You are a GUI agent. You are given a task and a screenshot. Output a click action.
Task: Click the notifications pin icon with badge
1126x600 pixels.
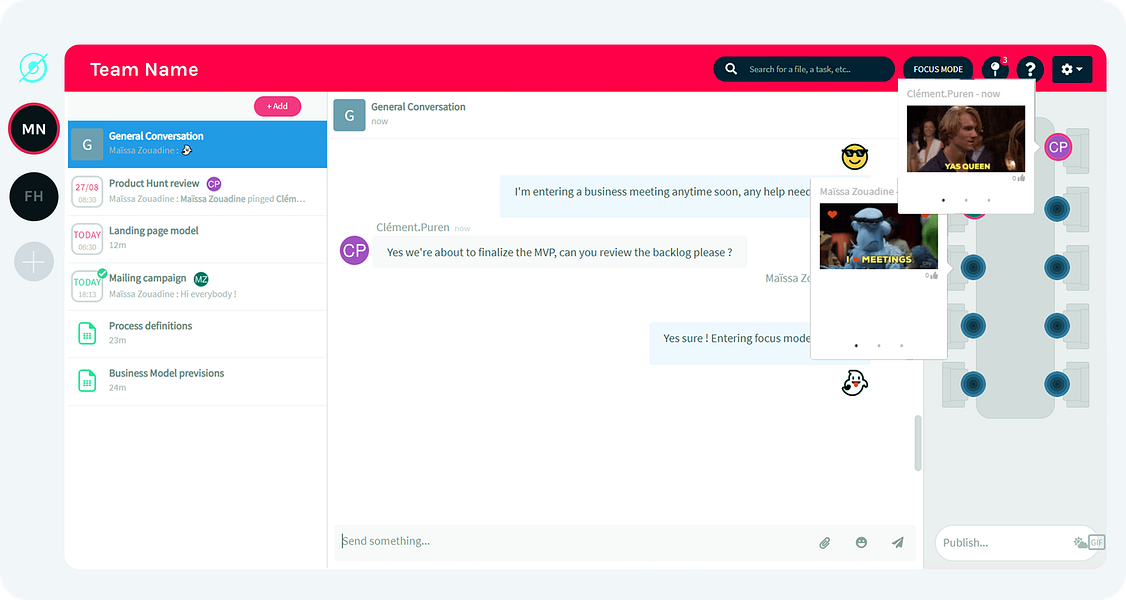point(995,69)
